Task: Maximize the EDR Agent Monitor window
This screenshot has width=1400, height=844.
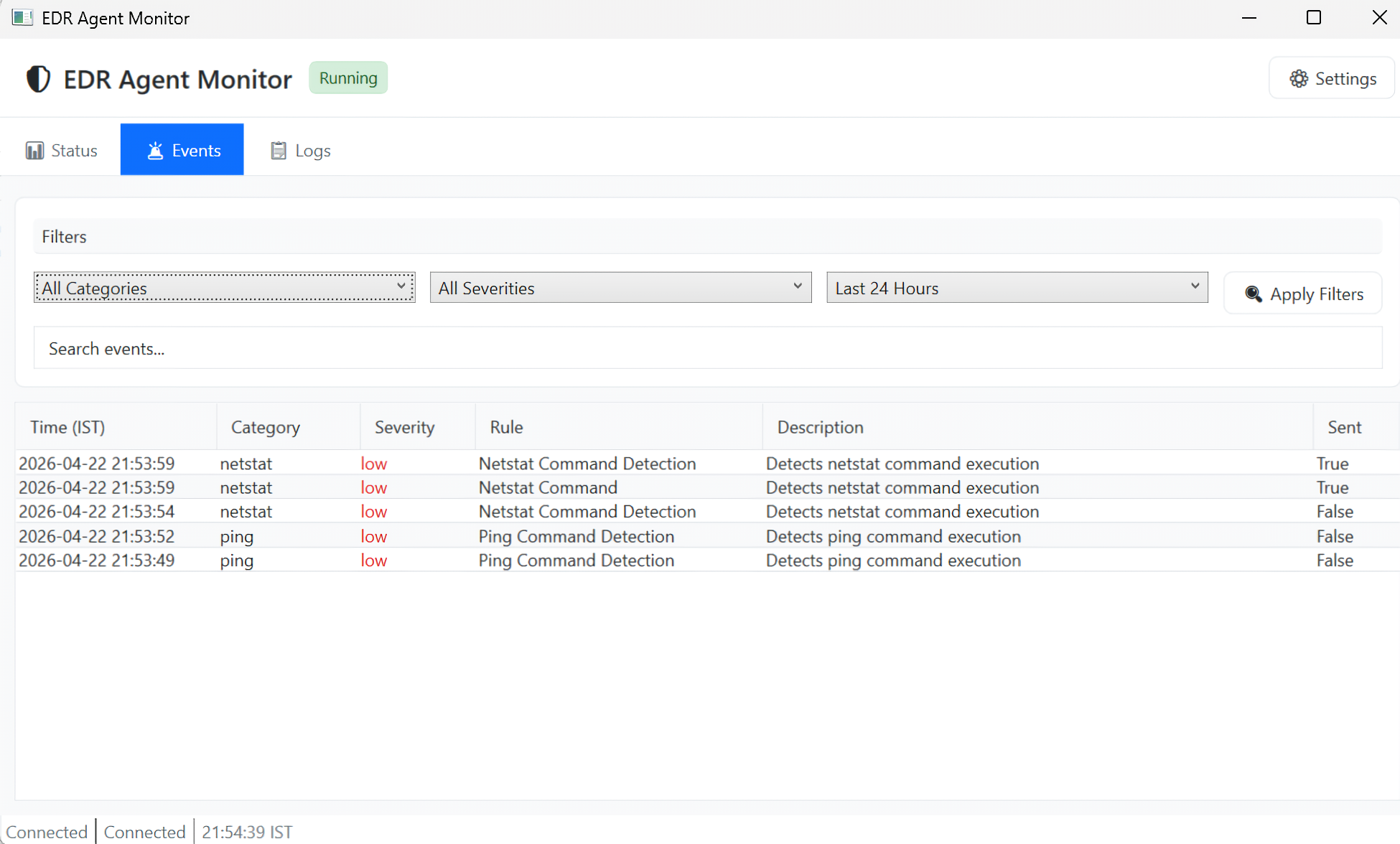Action: [x=1314, y=18]
